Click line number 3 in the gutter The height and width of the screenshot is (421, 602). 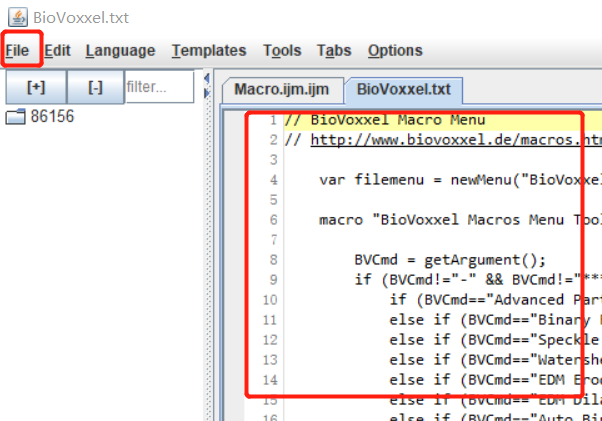click(x=273, y=160)
